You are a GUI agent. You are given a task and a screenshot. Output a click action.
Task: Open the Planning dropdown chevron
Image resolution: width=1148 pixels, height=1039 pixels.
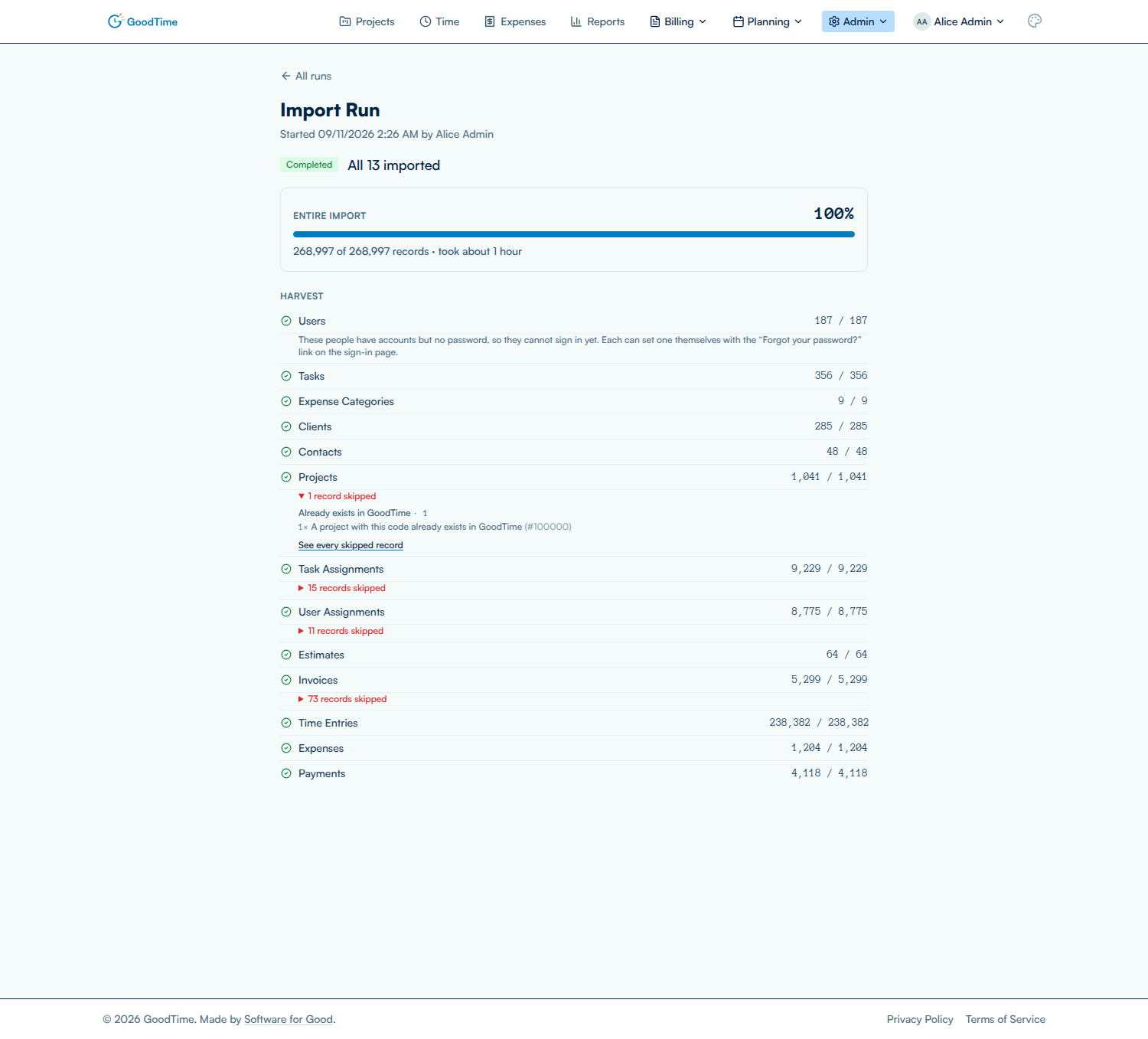coord(798,21)
